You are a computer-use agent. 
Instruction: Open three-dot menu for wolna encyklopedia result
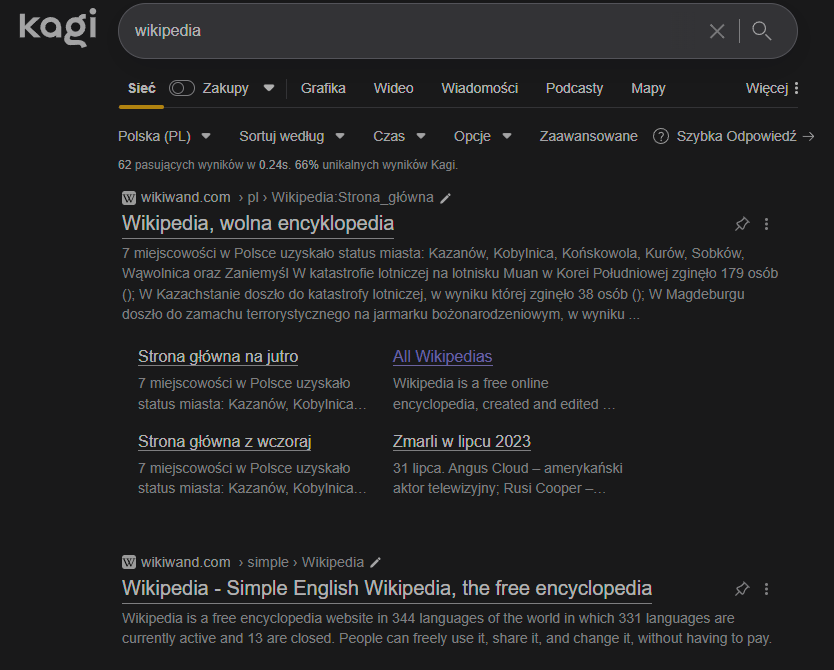(767, 223)
